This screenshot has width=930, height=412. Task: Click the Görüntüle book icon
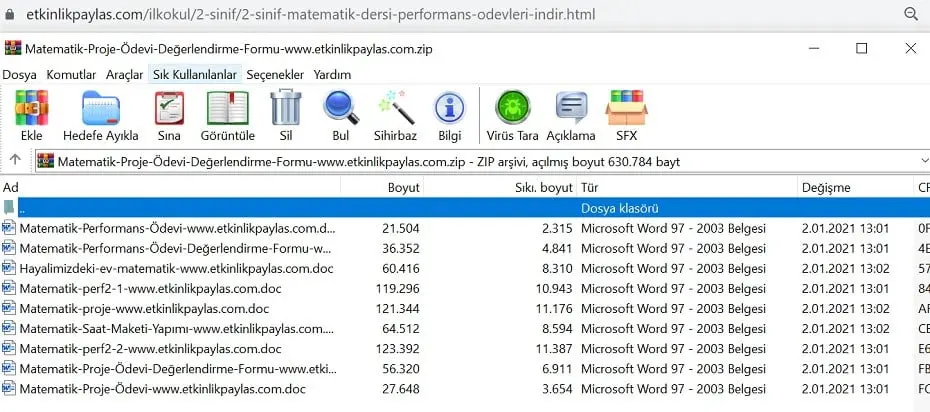point(228,107)
